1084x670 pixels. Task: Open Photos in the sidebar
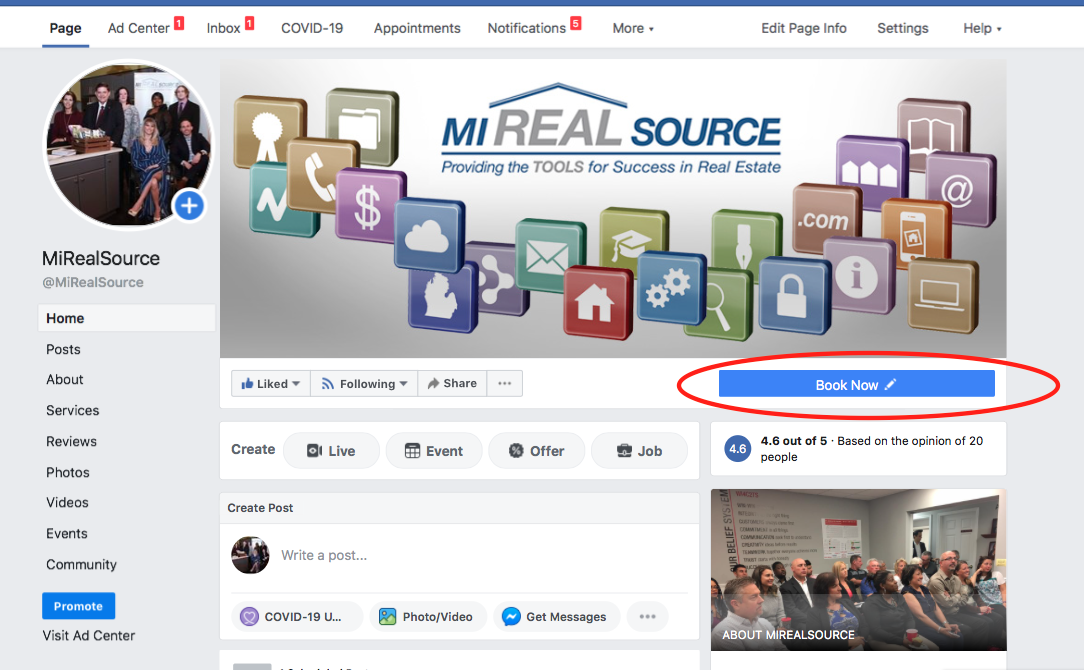pyautogui.click(x=68, y=472)
